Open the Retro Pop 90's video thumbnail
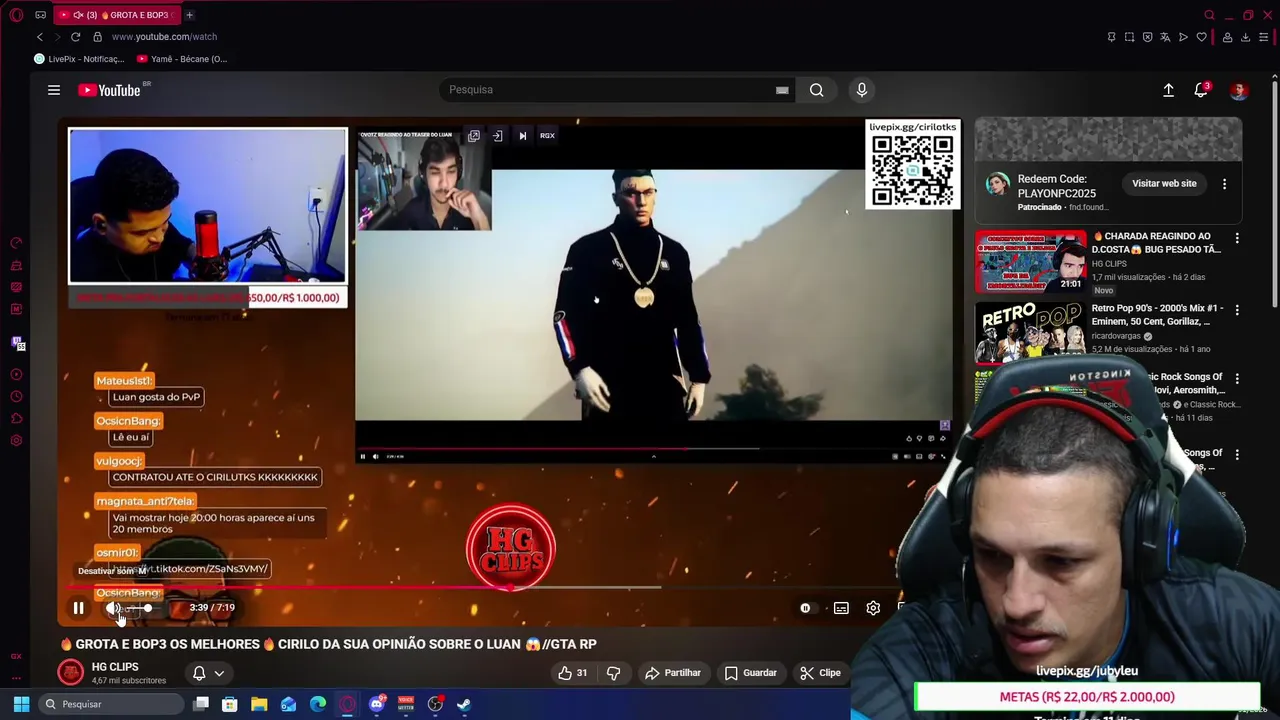The height and width of the screenshot is (720, 1280). coord(1030,332)
